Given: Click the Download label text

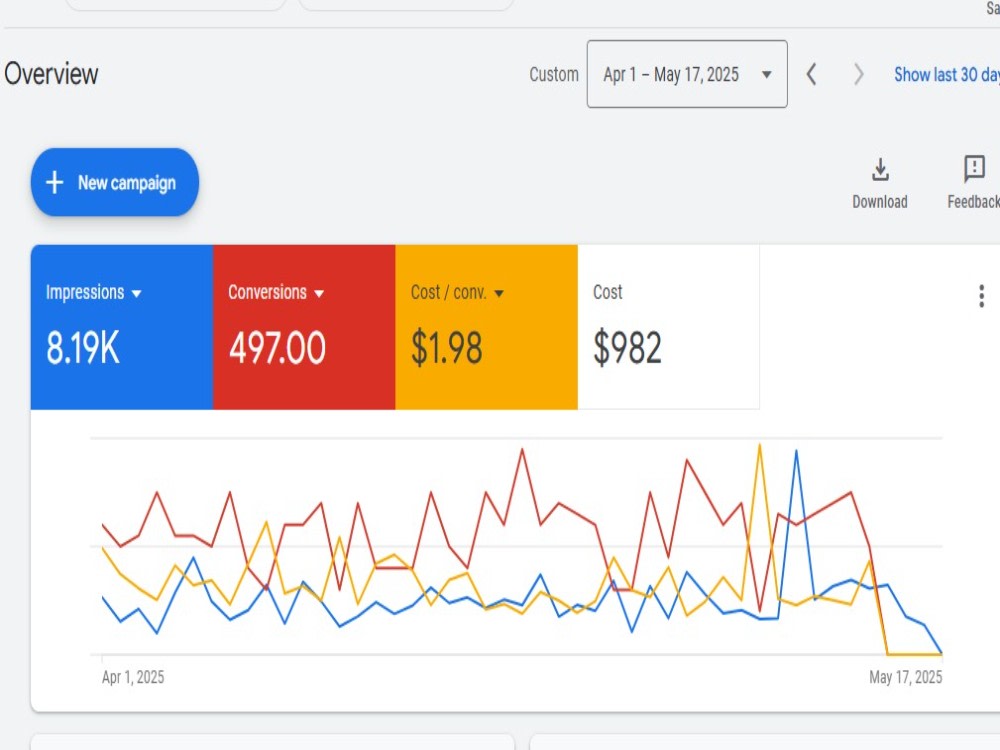Looking at the screenshot, I should [x=880, y=202].
